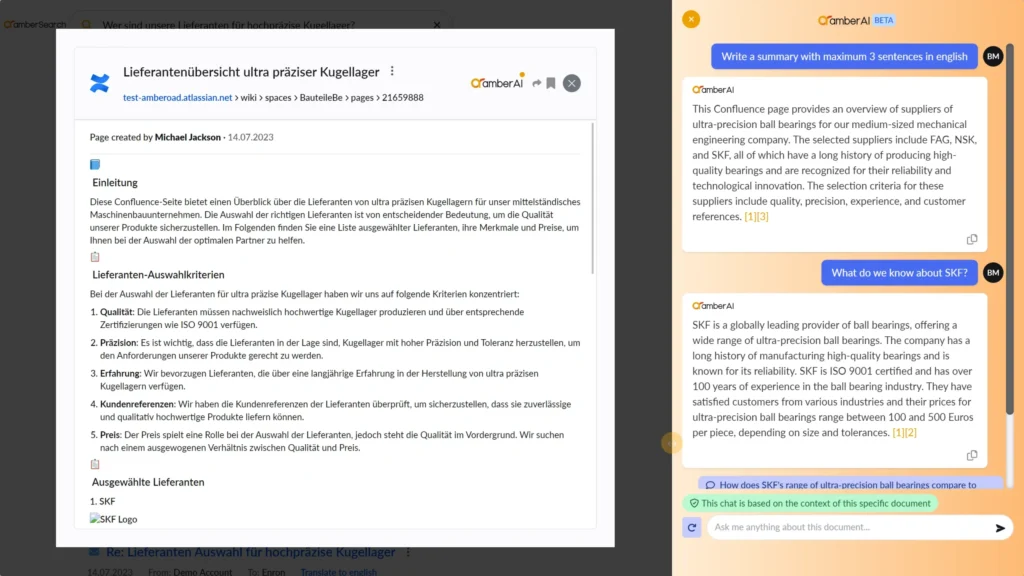Open the three-dot menu beside the page title
1024x576 pixels.
pos(392,71)
